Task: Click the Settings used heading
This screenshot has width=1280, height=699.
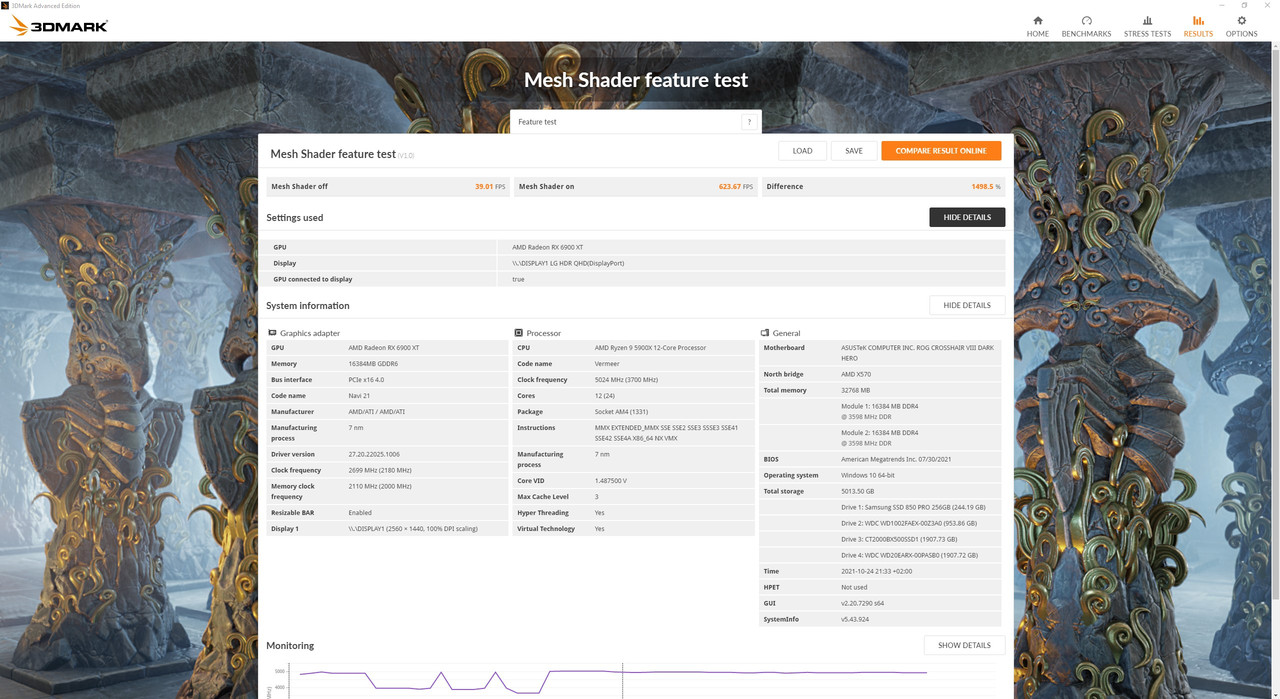Action: click(294, 217)
